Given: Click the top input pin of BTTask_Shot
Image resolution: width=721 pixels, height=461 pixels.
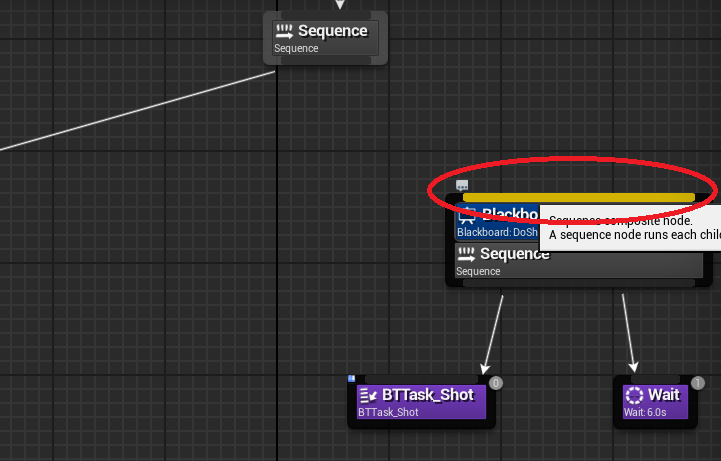Looking at the screenshot, I should [x=421, y=379].
